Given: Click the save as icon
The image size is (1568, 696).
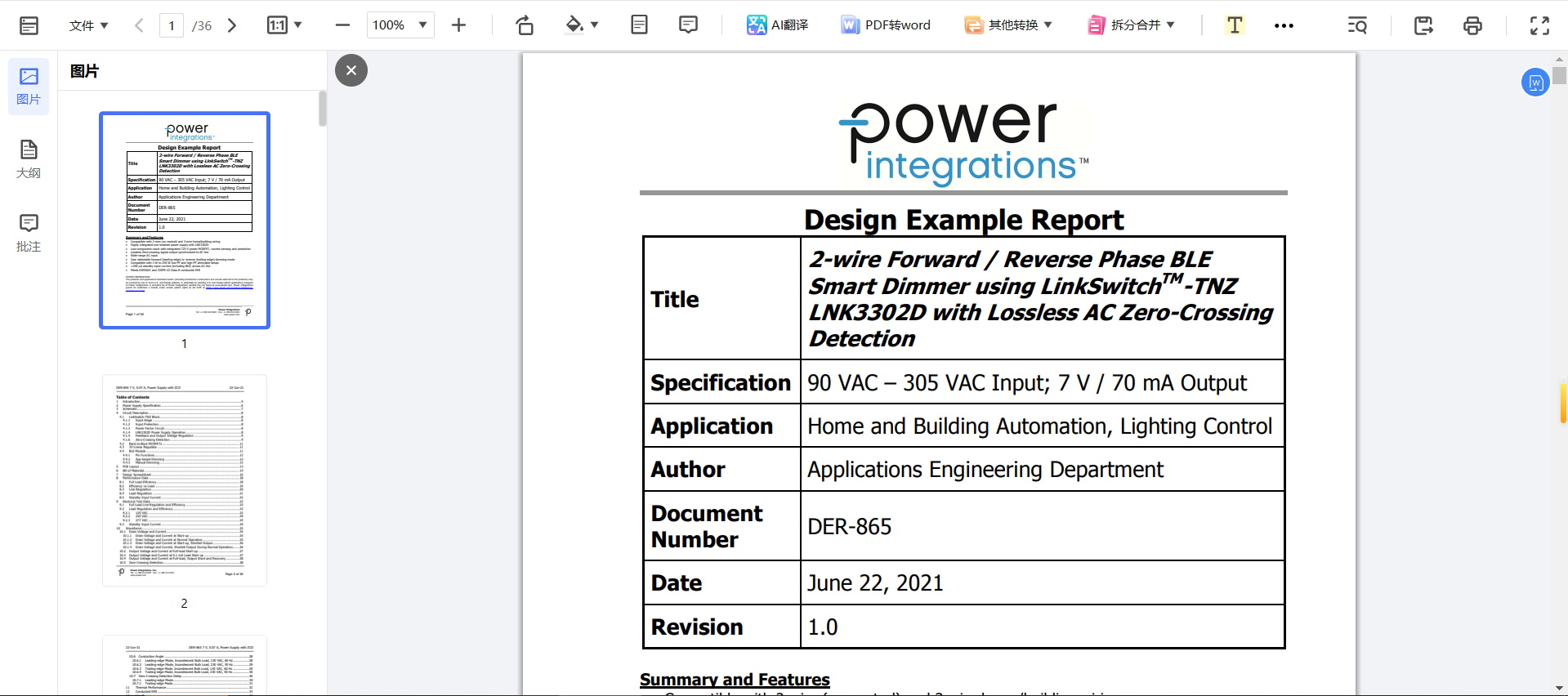Looking at the screenshot, I should [x=1423, y=25].
